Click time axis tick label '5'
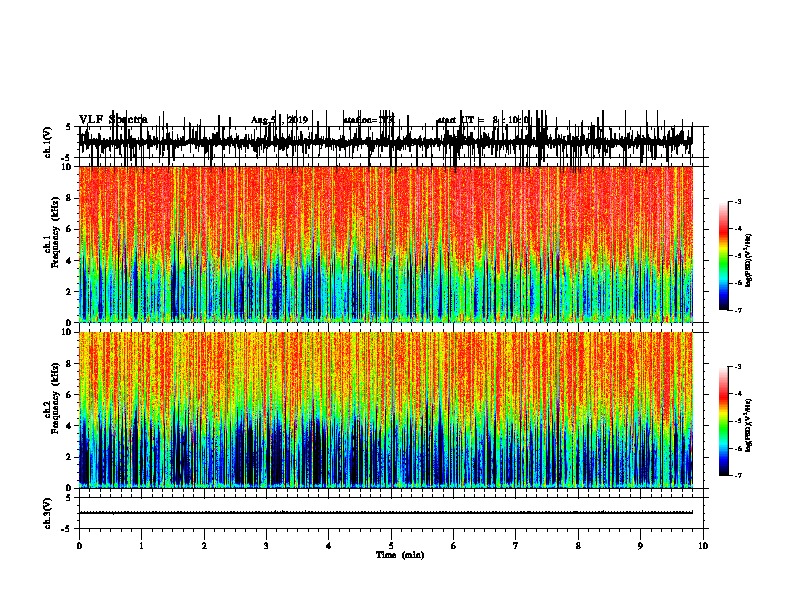 click(x=391, y=546)
